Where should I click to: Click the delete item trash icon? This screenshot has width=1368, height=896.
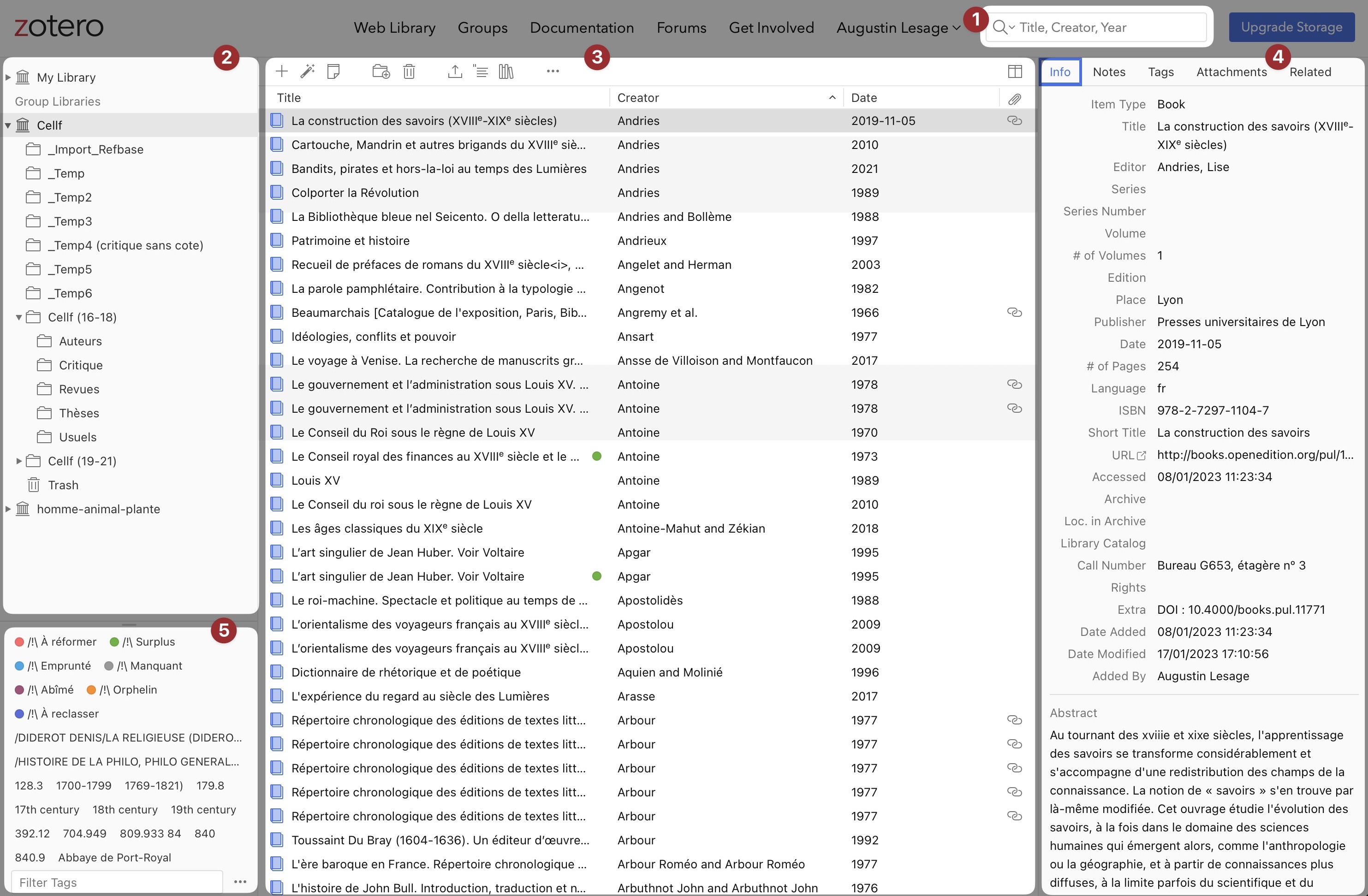click(409, 71)
